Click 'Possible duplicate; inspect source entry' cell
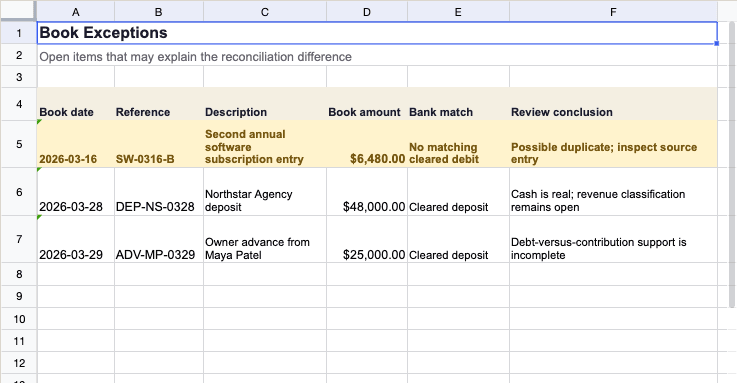The height and width of the screenshot is (383, 737). coord(613,144)
